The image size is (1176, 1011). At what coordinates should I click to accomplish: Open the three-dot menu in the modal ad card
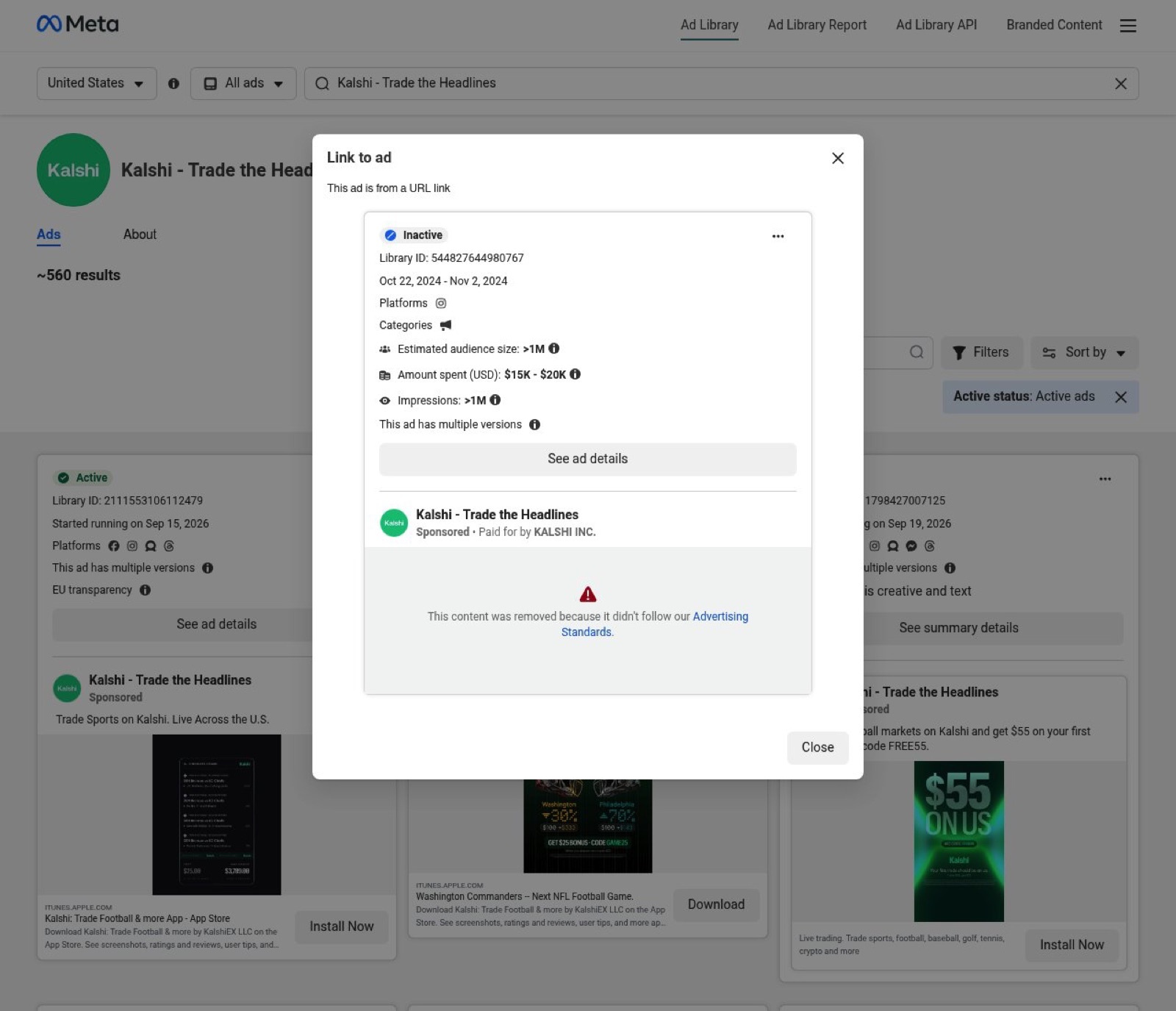coord(778,236)
